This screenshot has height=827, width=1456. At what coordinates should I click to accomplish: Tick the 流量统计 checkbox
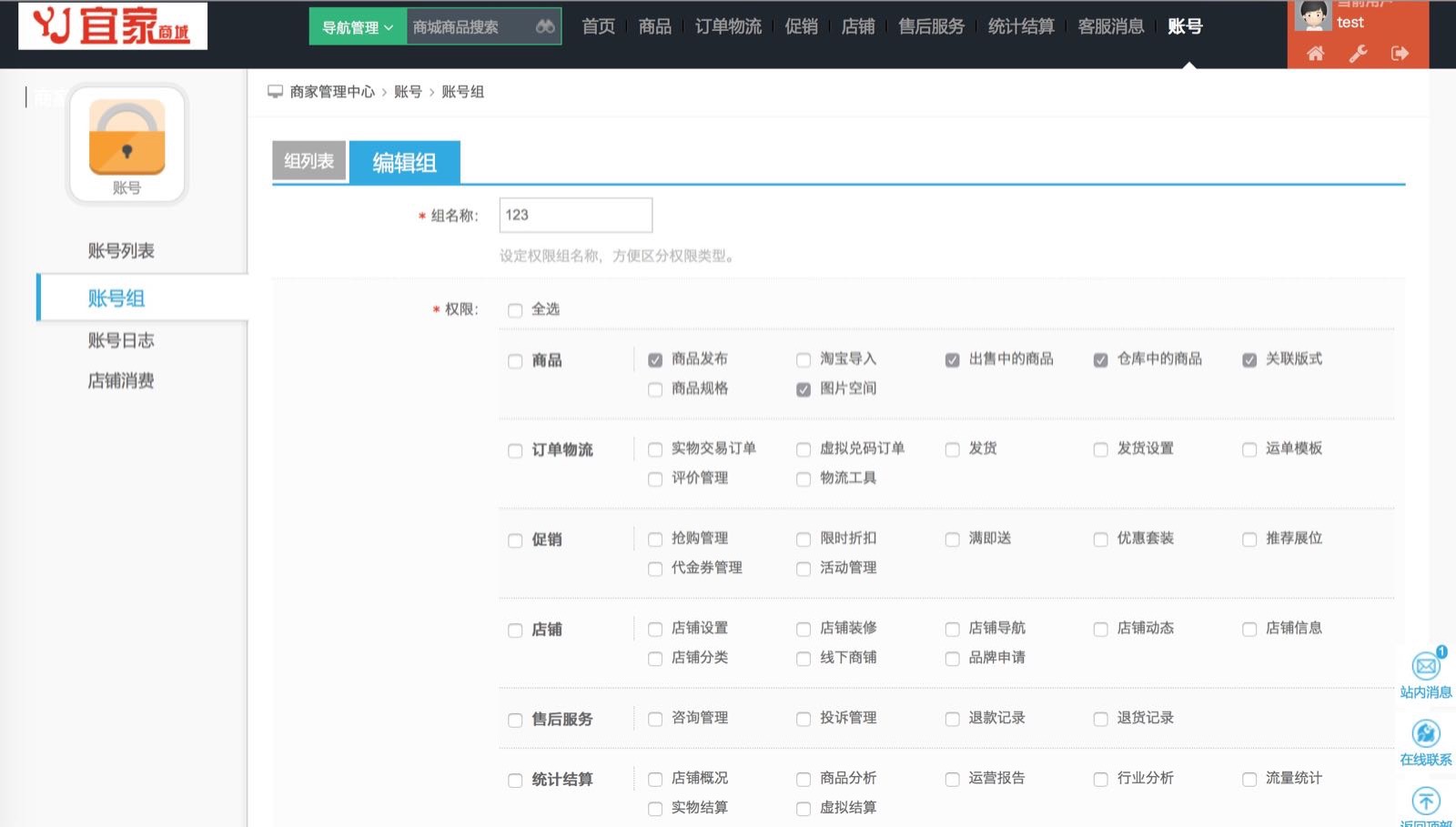[1249, 779]
